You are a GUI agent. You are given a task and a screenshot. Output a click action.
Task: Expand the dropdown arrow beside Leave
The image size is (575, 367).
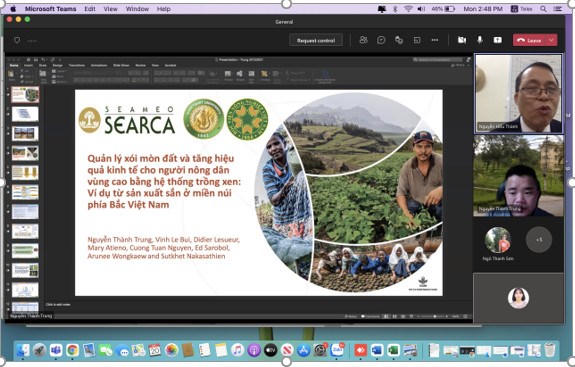[x=552, y=40]
